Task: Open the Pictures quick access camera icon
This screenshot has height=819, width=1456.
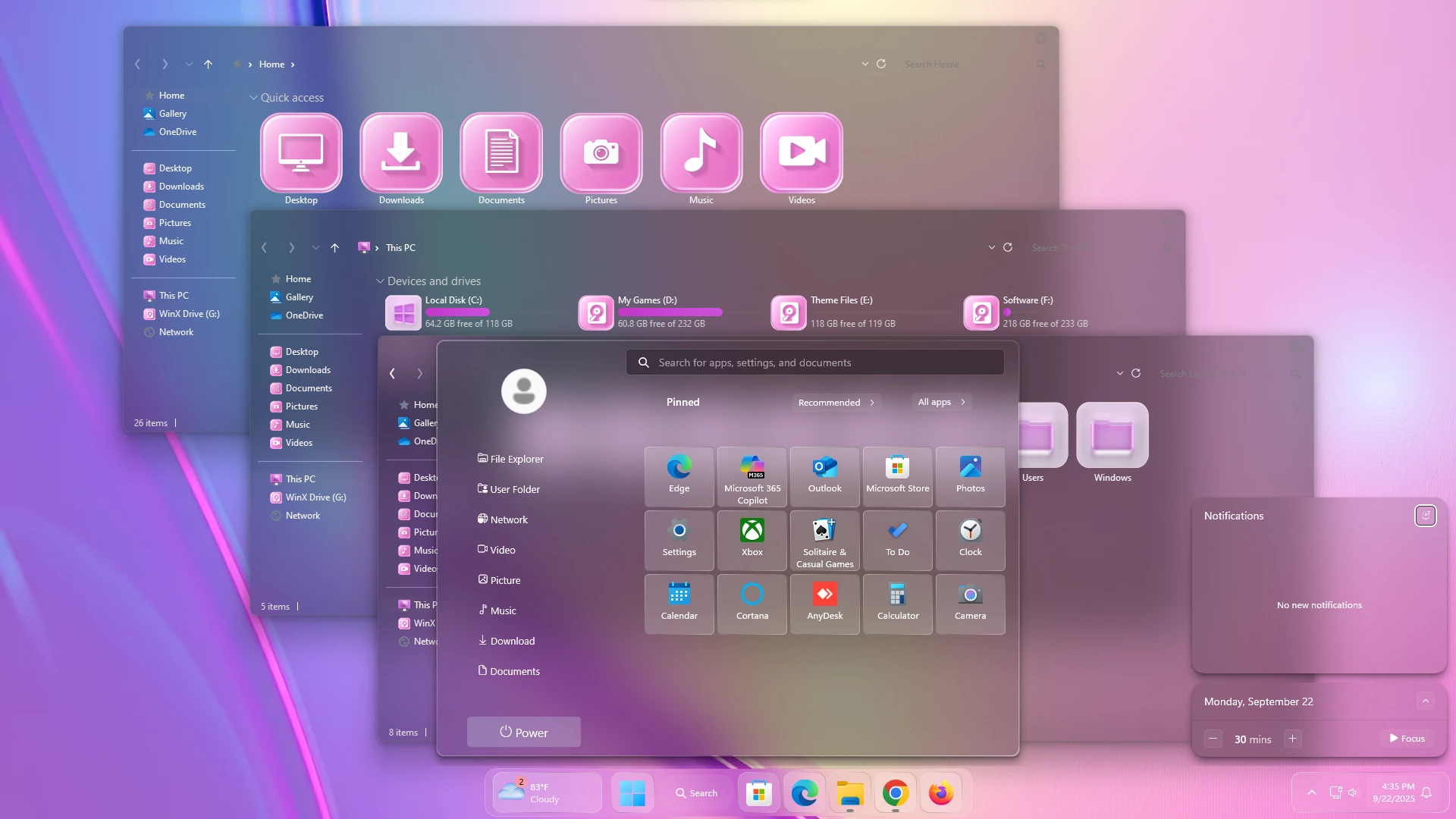Action: point(601,152)
